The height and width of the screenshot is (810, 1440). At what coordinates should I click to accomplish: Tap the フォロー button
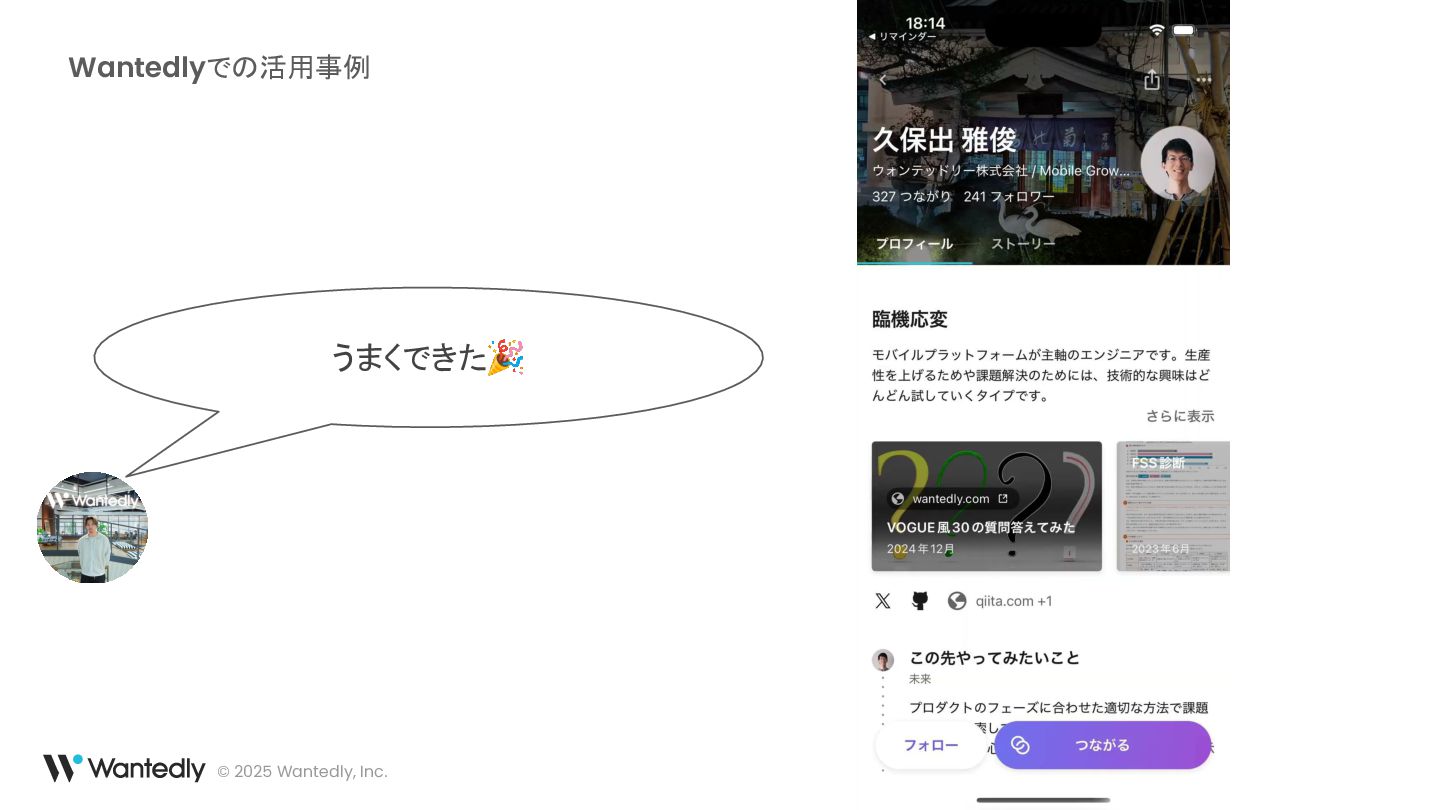pos(931,745)
